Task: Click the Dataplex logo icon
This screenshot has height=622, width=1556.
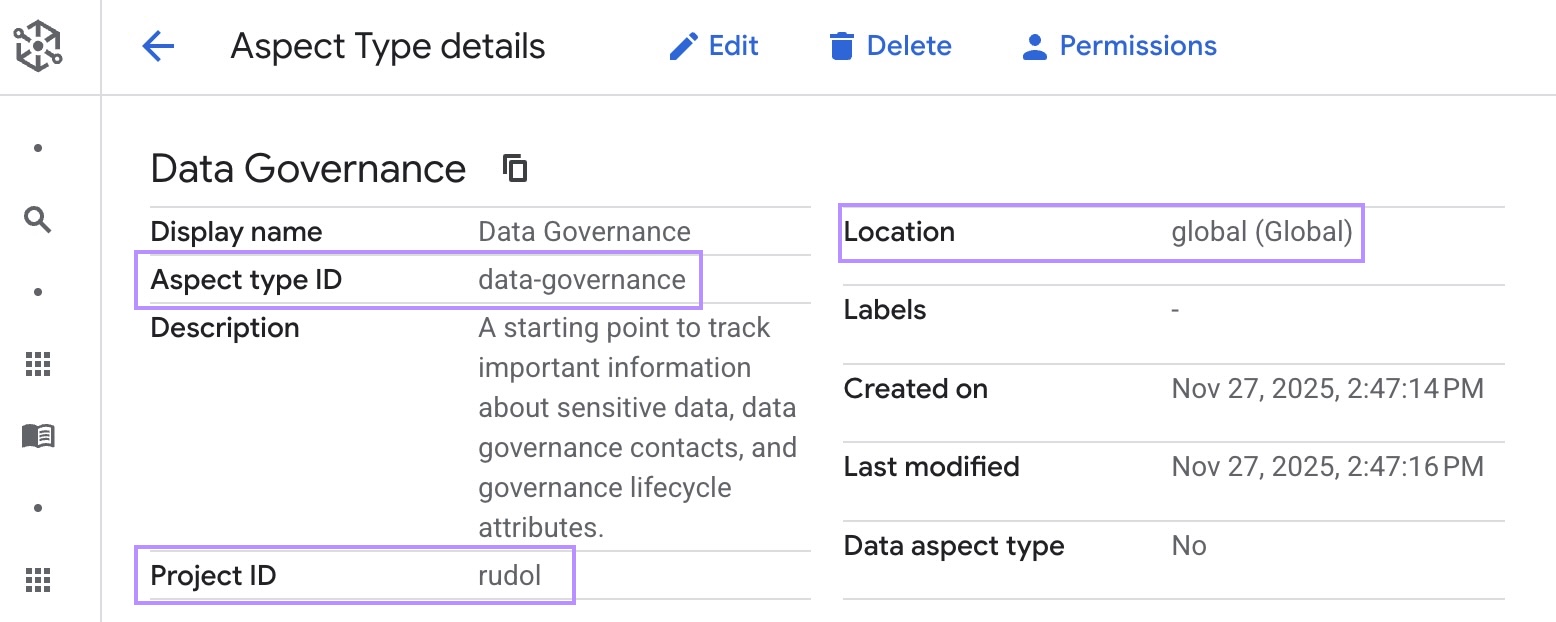Action: click(37, 46)
